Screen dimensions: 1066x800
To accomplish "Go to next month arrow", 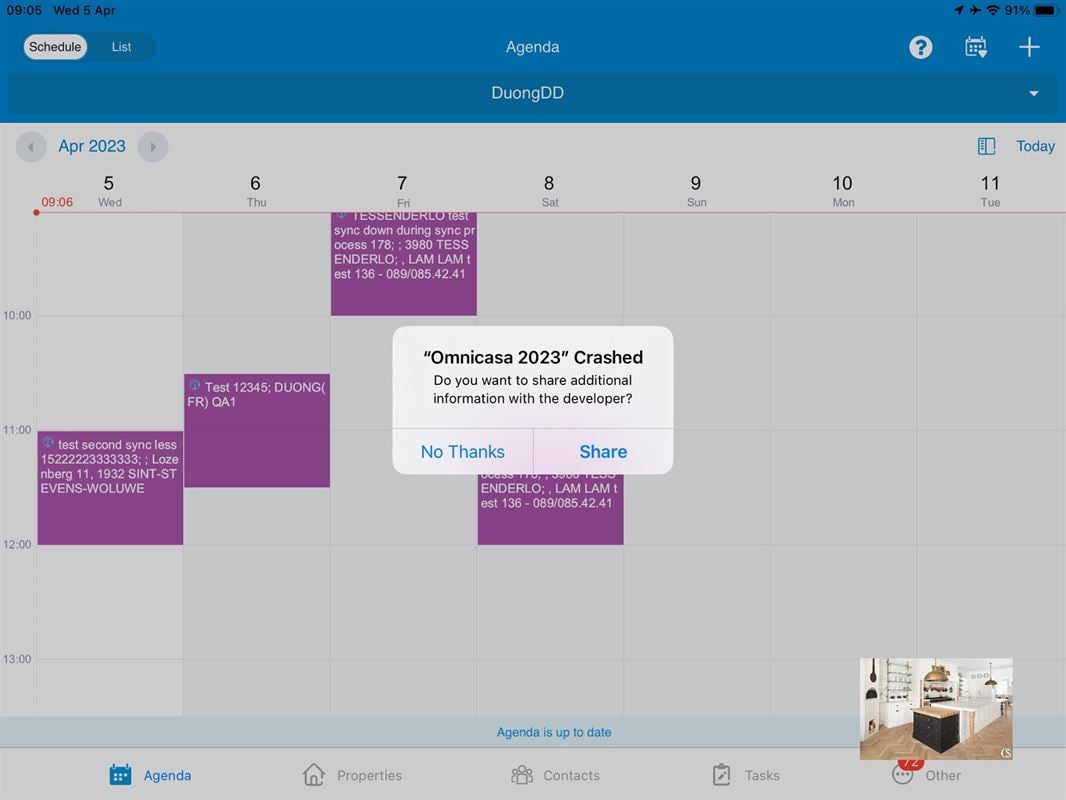I will (152, 147).
